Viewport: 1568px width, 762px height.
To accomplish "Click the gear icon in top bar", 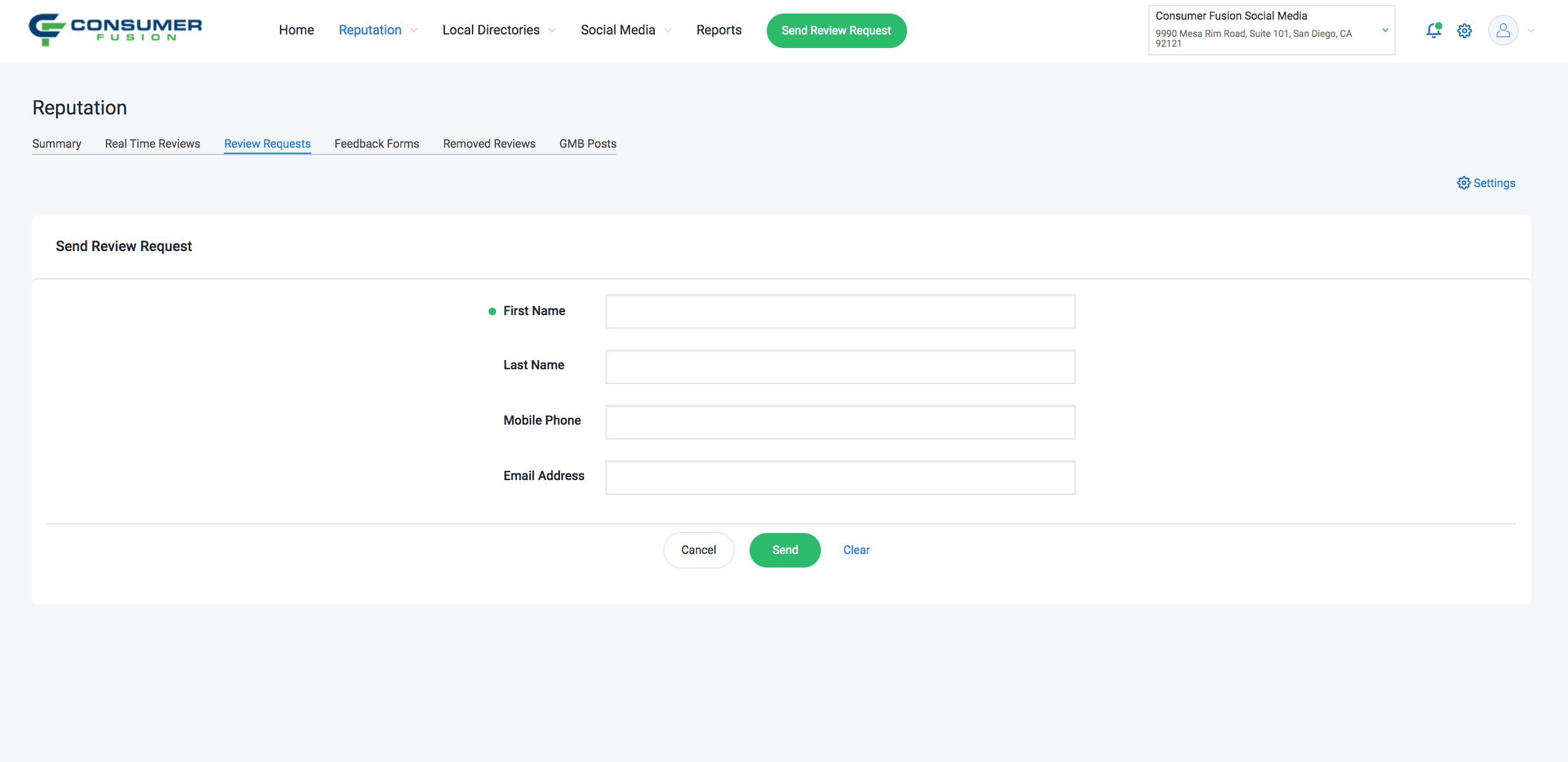I will (x=1464, y=30).
